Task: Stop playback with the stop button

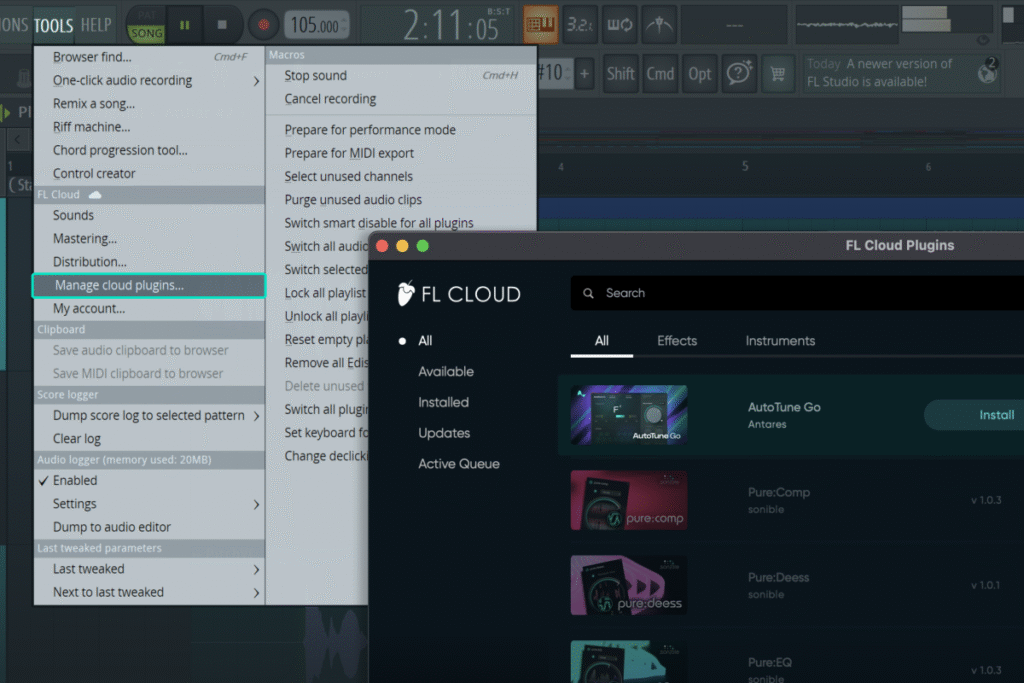Action: (x=222, y=25)
